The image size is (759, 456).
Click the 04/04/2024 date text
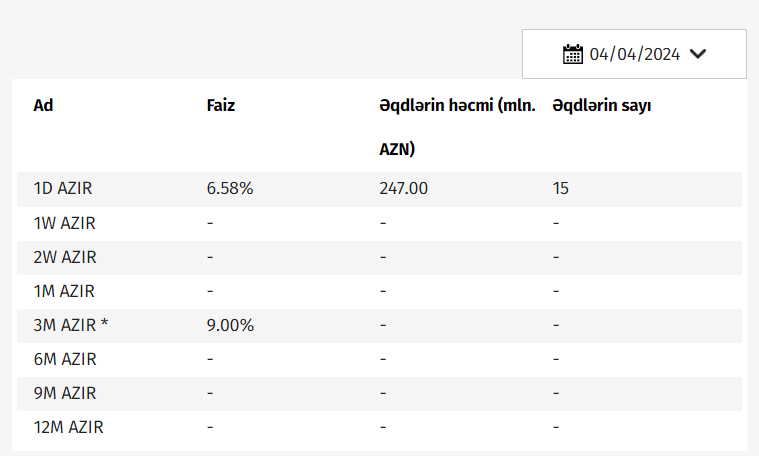(x=635, y=54)
